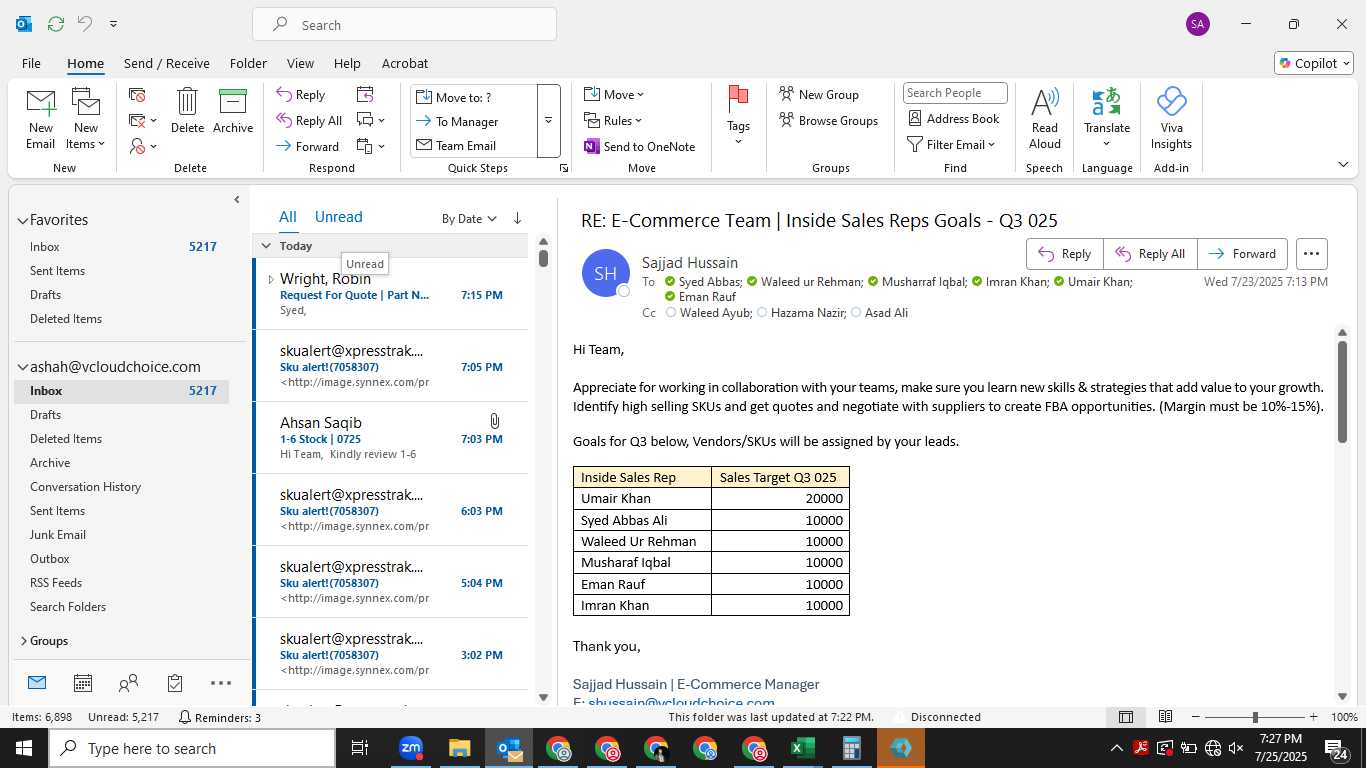Screen dimensions: 1366x768
Task: Switch to People in navigation bar
Action: click(128, 683)
